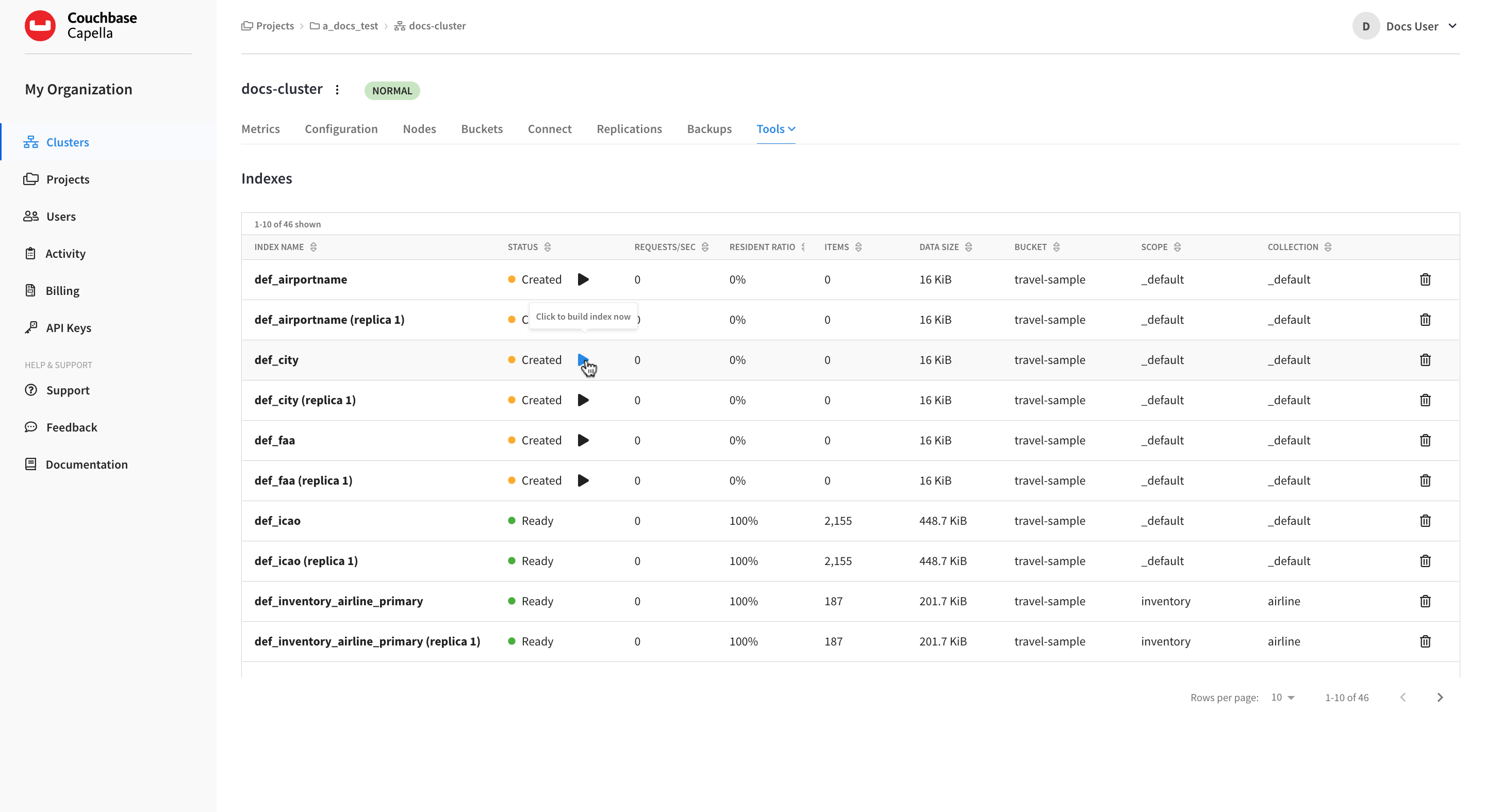
Task: Switch to the Replications tab
Action: point(629,128)
